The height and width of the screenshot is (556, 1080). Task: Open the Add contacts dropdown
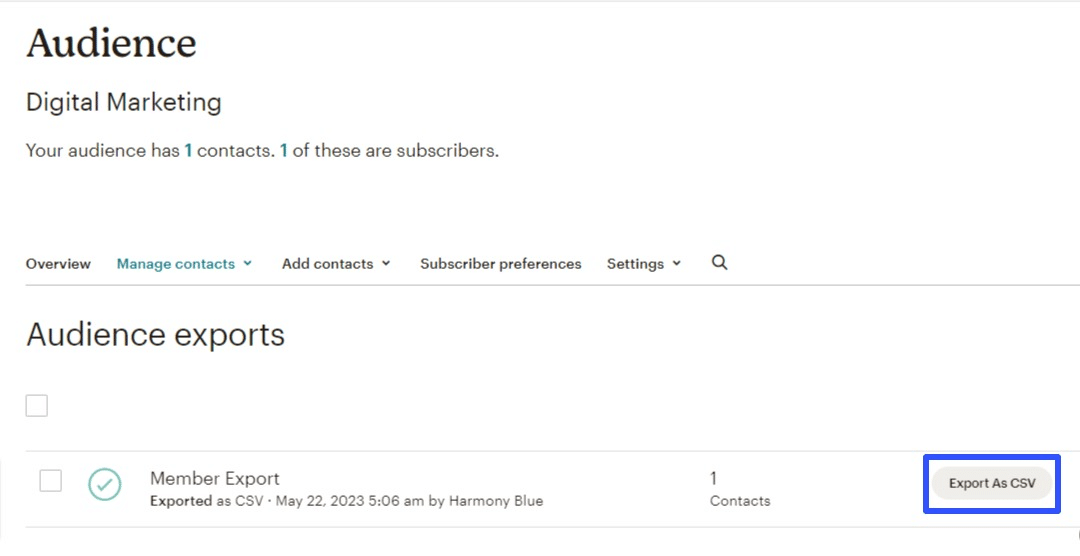point(336,264)
